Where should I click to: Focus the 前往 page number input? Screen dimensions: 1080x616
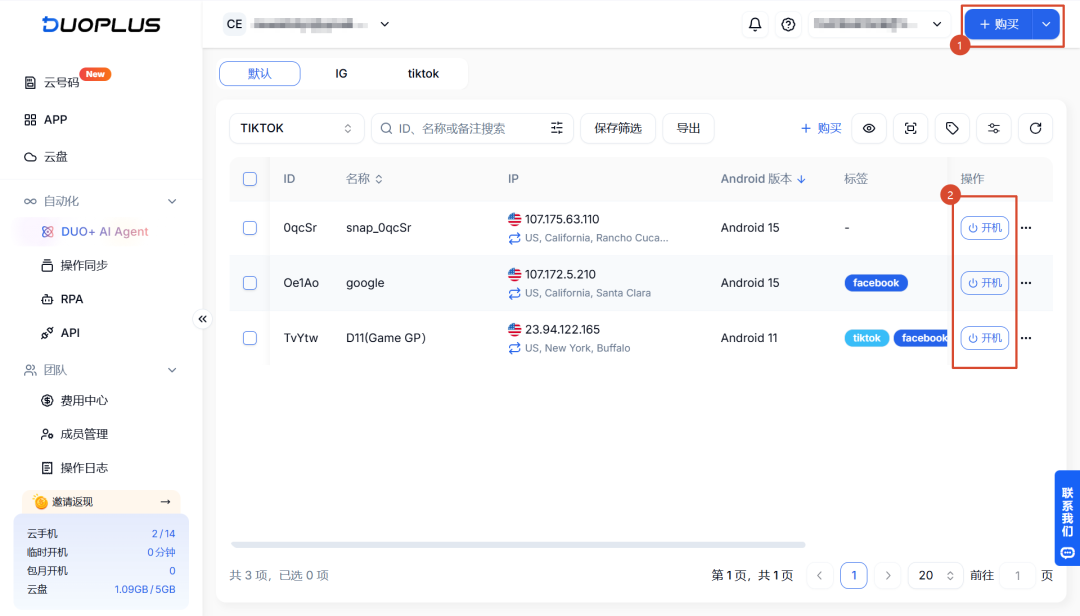1017,575
